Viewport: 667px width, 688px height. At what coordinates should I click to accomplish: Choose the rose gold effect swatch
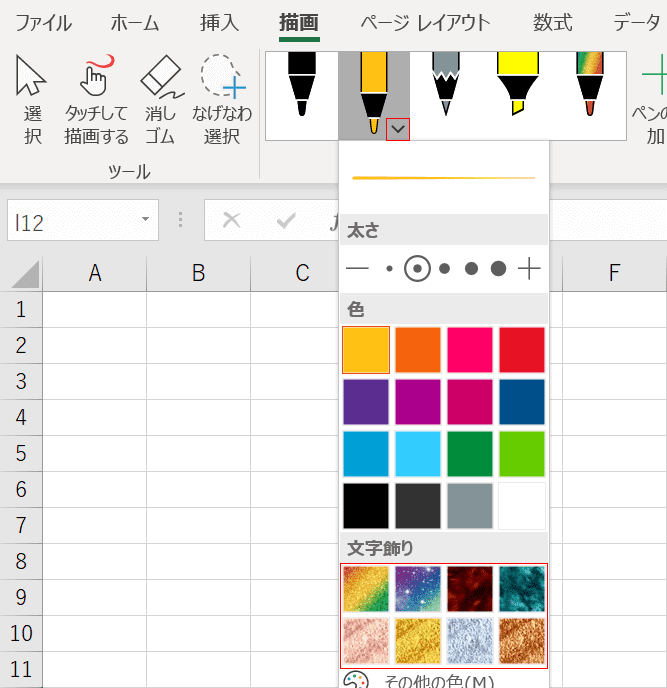point(366,641)
